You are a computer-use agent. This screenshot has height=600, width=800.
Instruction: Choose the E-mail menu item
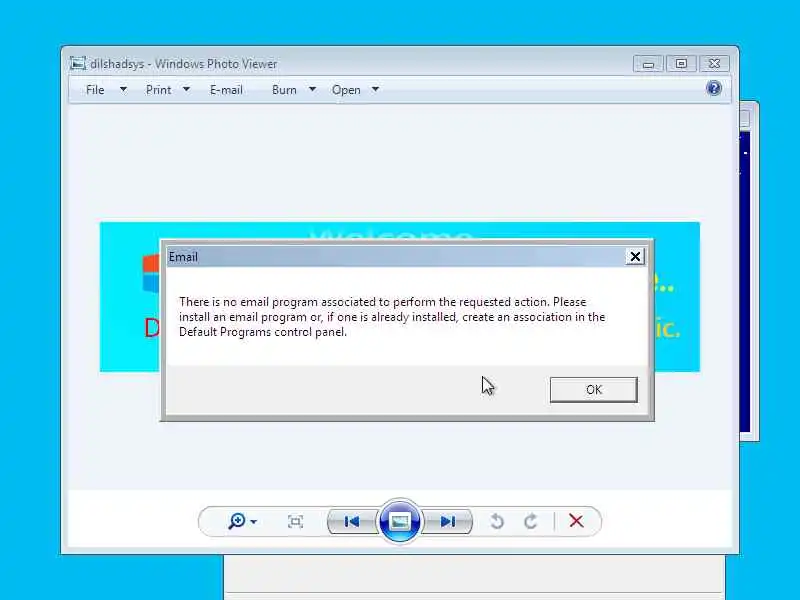(x=226, y=90)
